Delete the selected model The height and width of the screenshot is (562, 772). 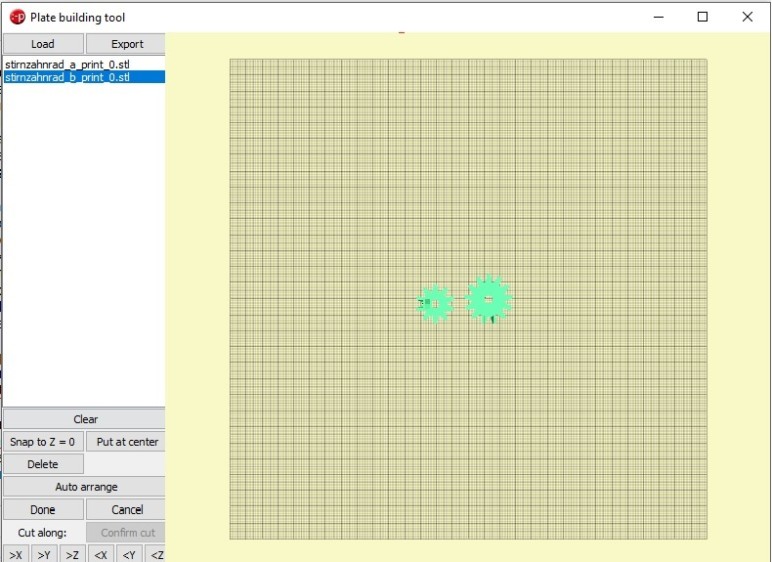tap(42, 464)
